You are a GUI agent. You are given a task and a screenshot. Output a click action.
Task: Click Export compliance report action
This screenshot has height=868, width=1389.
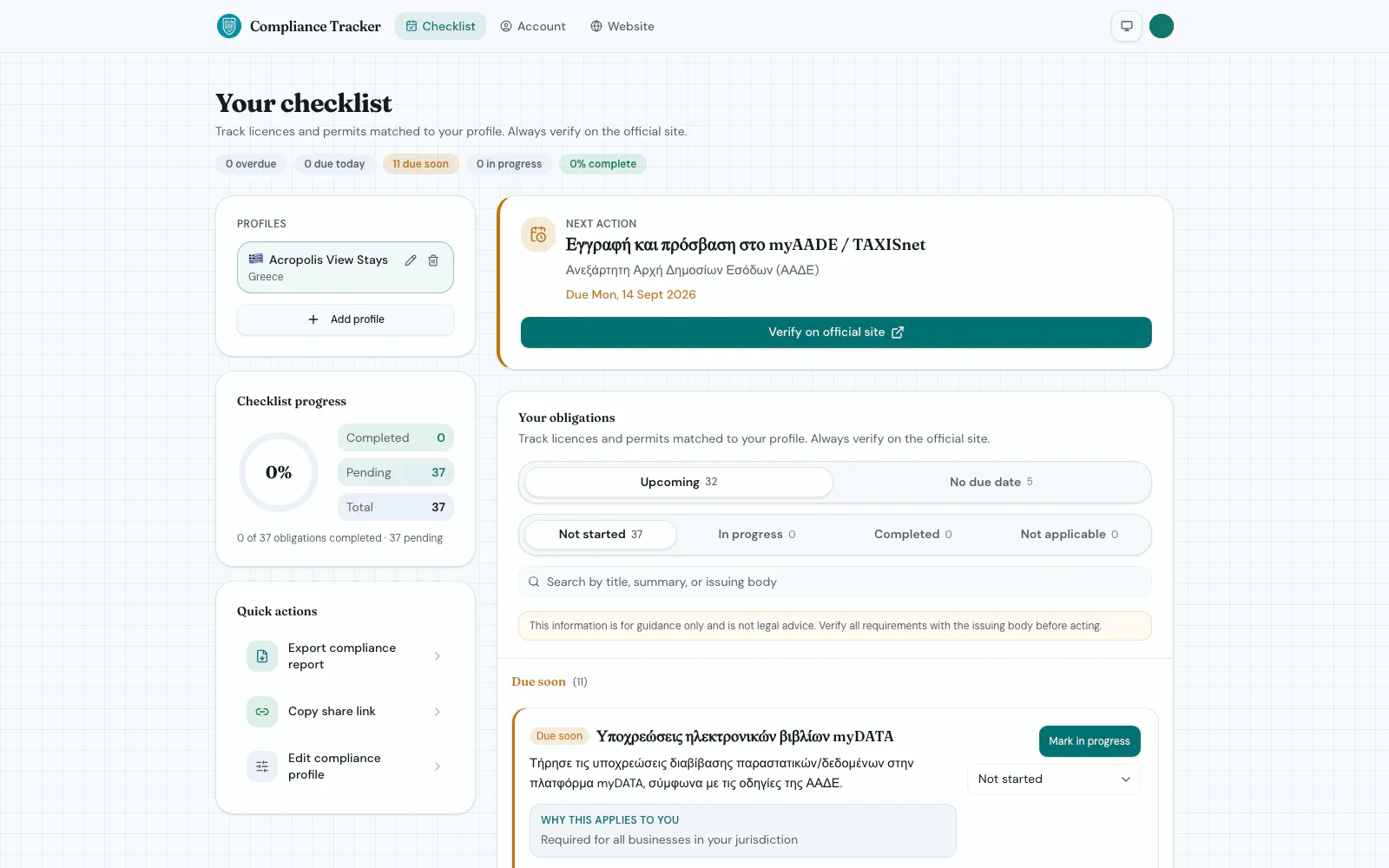346,656
